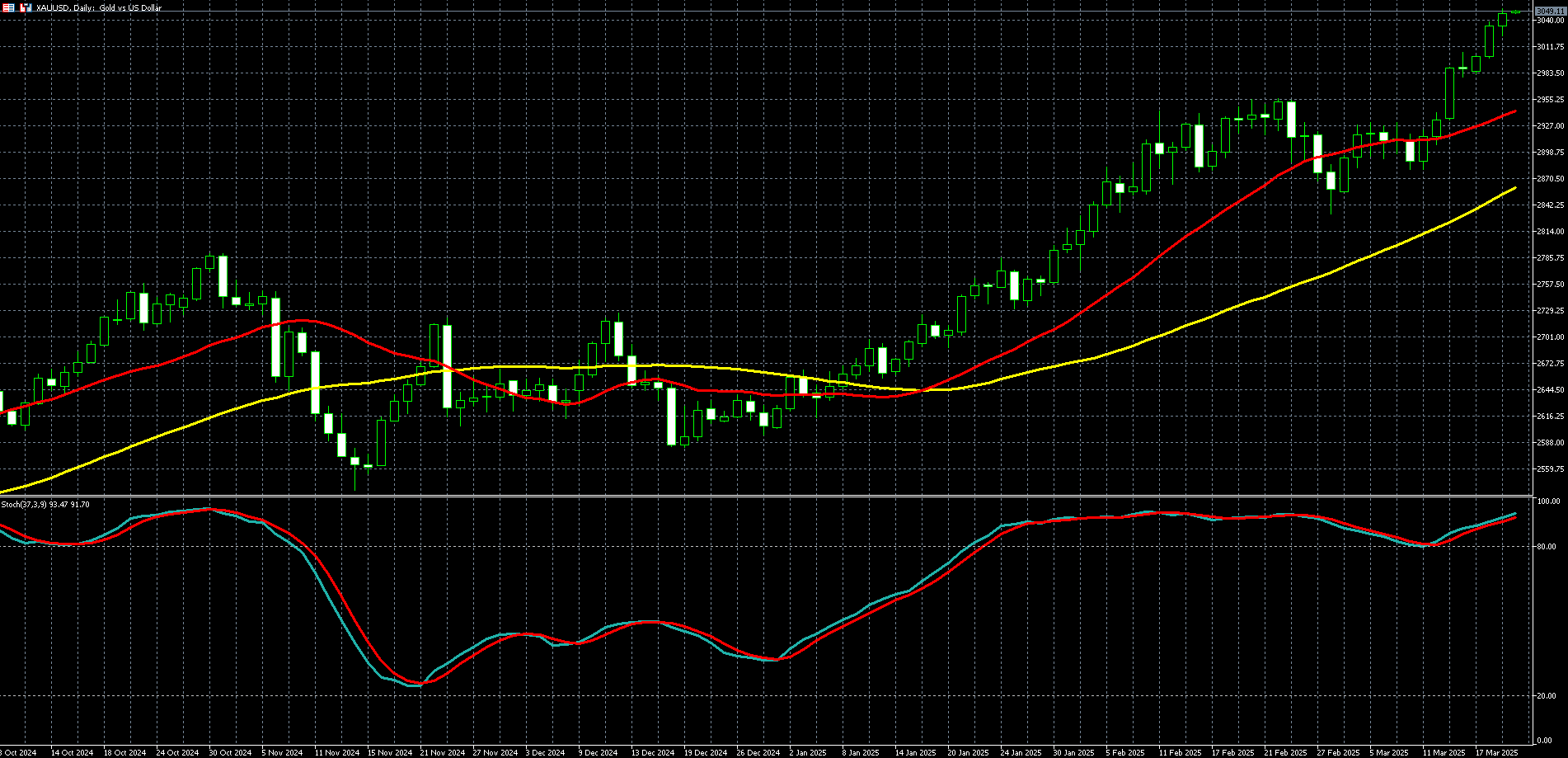Select the 21 Nov 2024 date label
Screen dimensions: 1568x758
click(x=442, y=752)
